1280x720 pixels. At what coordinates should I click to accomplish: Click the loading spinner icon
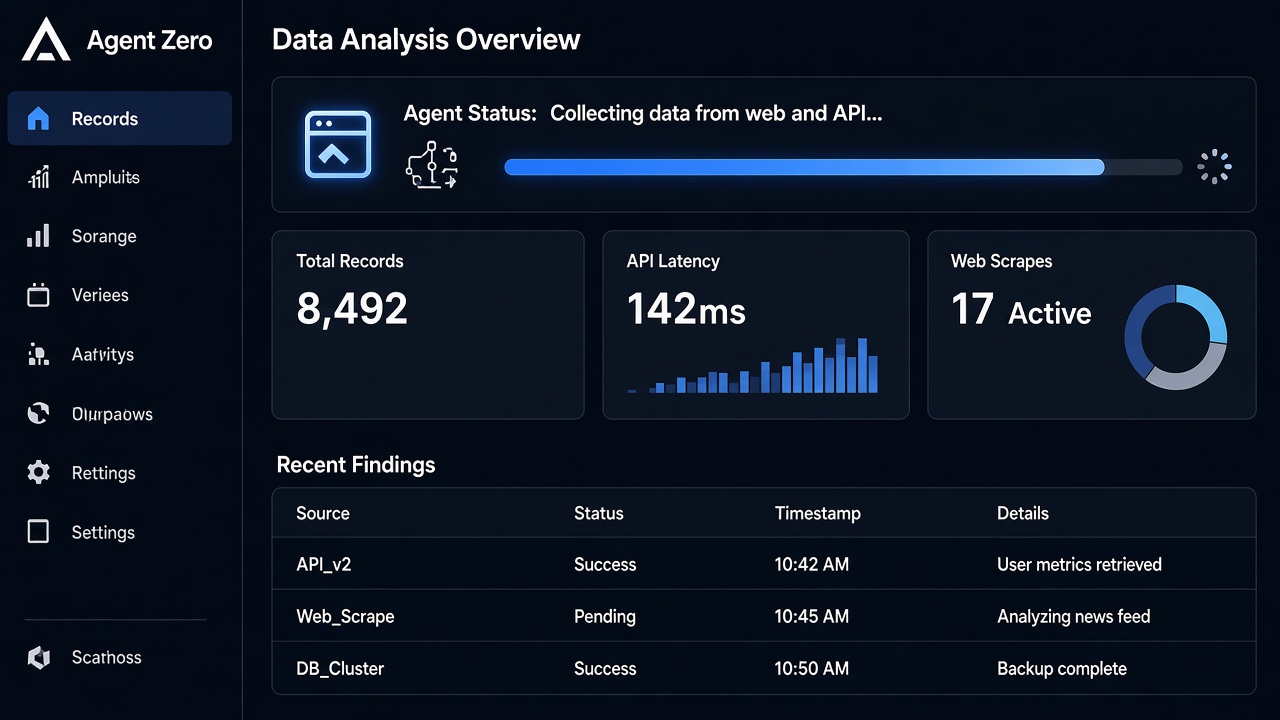click(x=1214, y=167)
